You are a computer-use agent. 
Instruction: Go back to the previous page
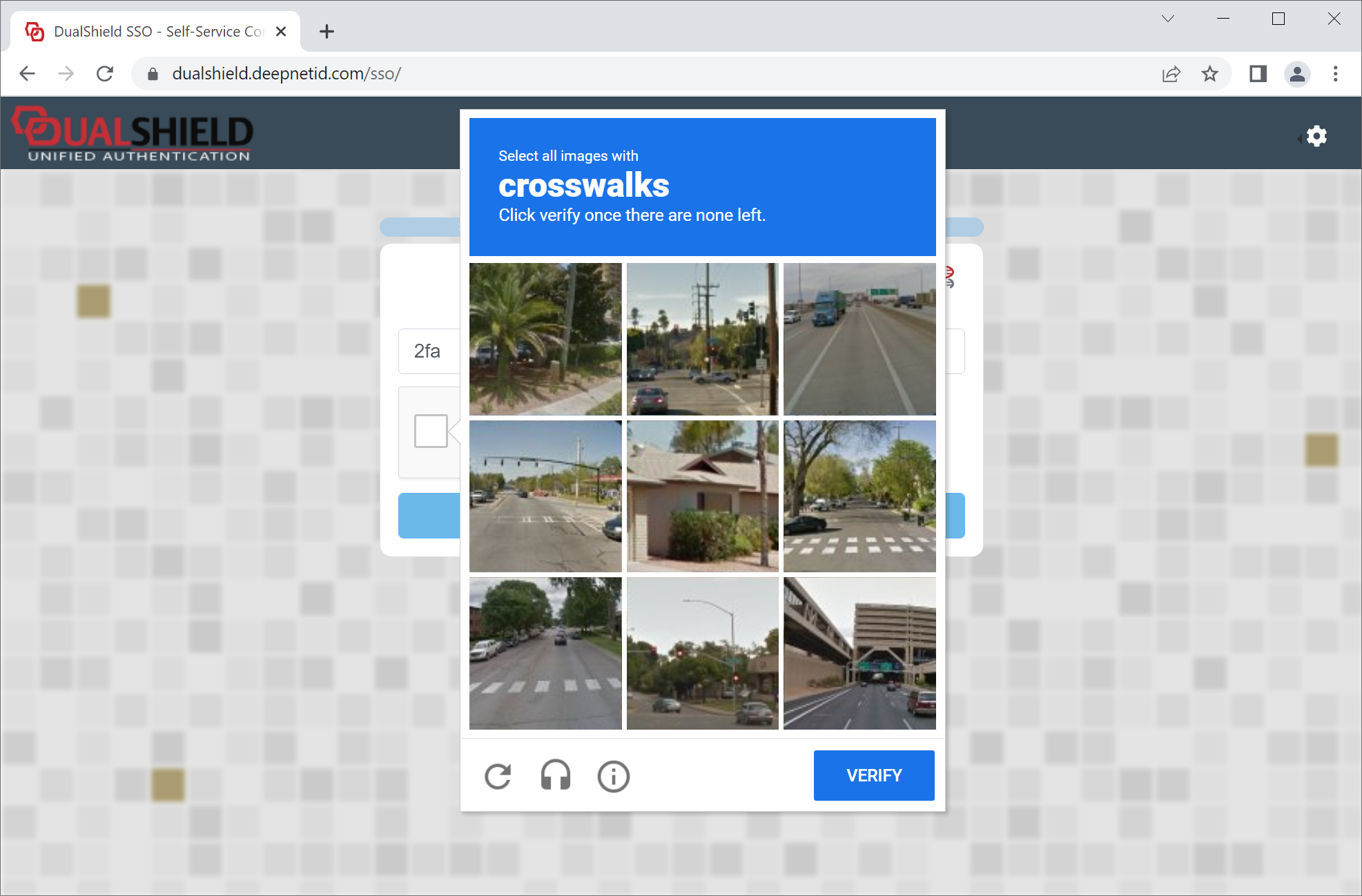pos(27,74)
